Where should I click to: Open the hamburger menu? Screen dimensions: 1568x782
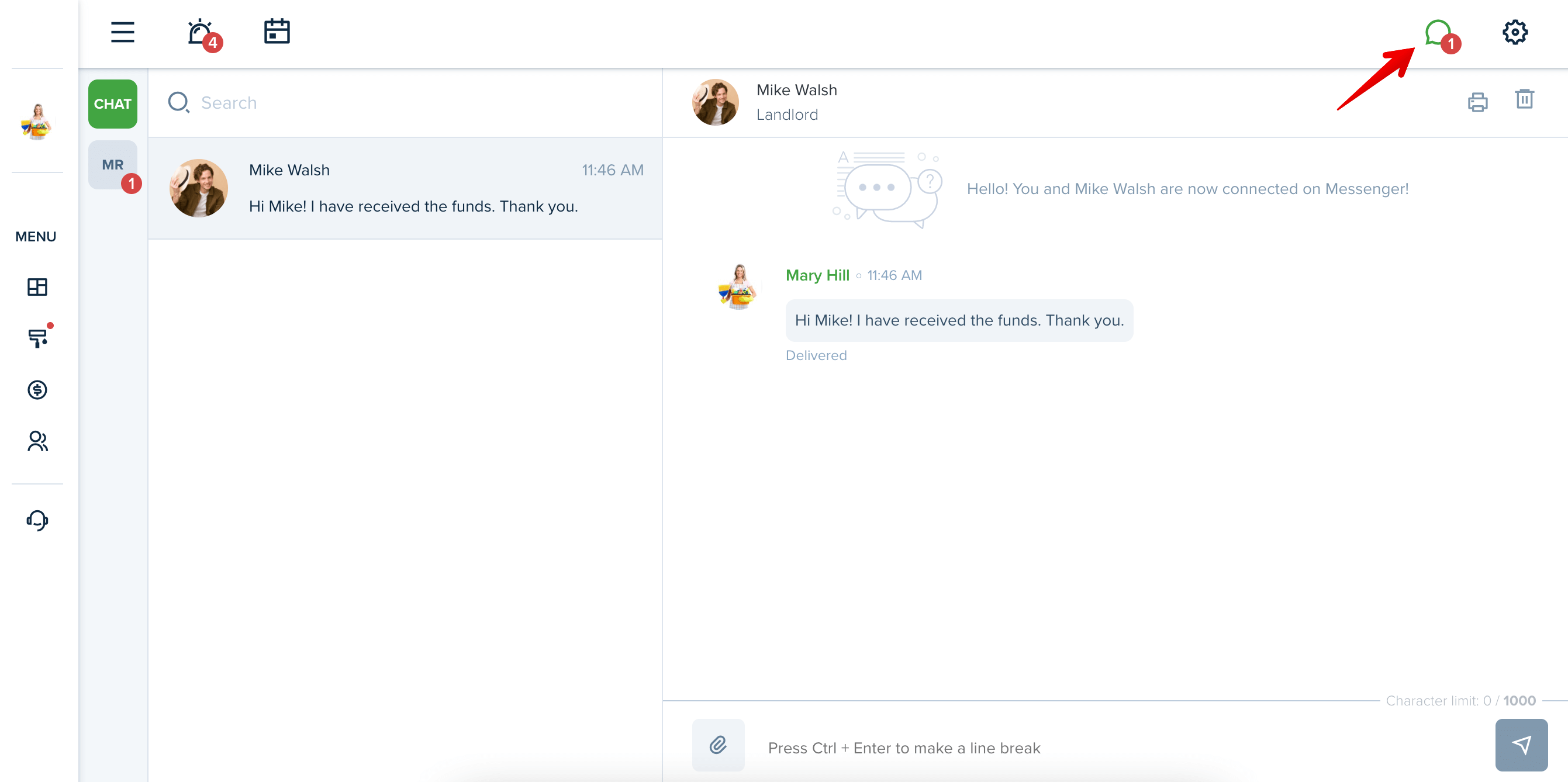pos(122,32)
